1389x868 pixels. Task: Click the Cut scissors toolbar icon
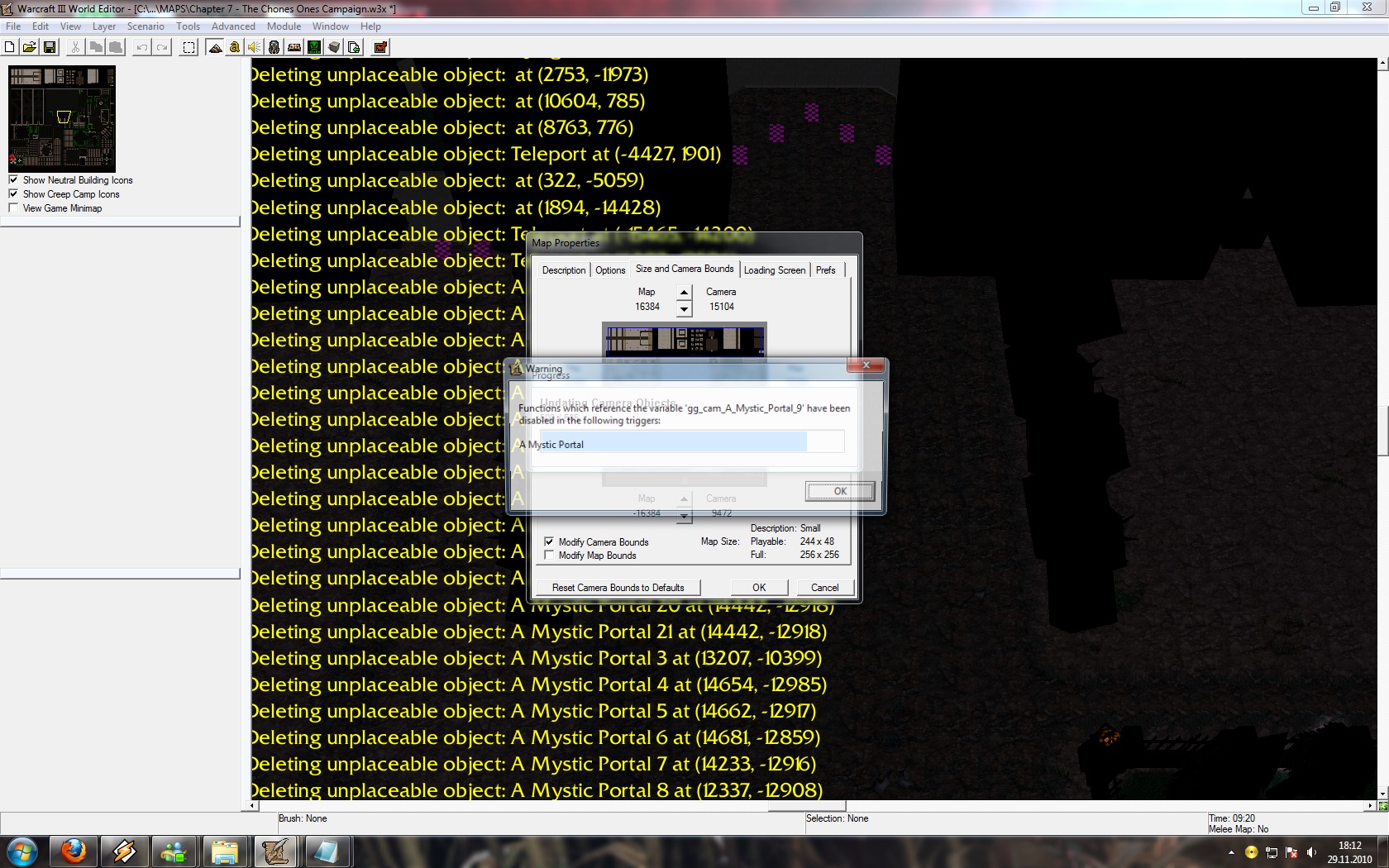75,47
